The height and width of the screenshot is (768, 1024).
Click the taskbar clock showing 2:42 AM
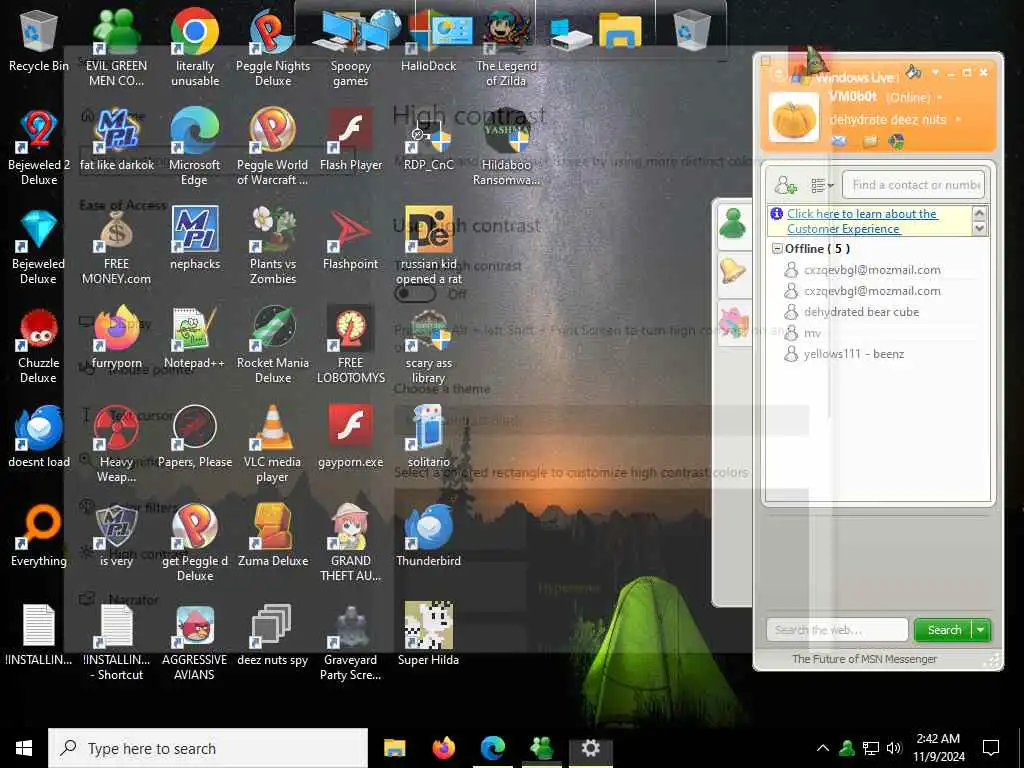point(938,748)
